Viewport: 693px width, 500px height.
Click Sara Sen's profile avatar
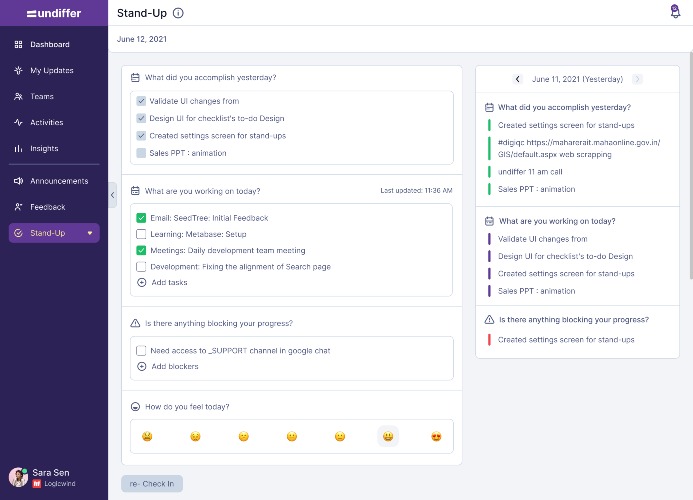pyautogui.click(x=18, y=477)
